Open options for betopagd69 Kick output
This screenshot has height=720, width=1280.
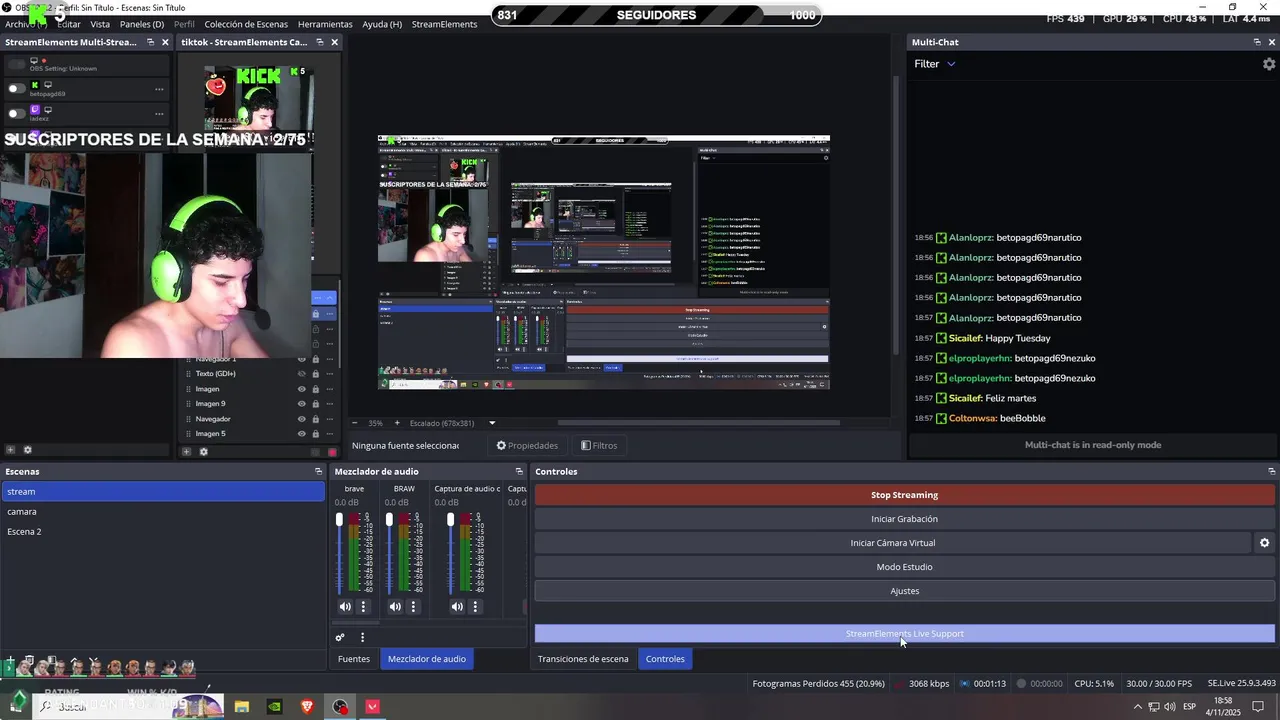tap(159, 89)
